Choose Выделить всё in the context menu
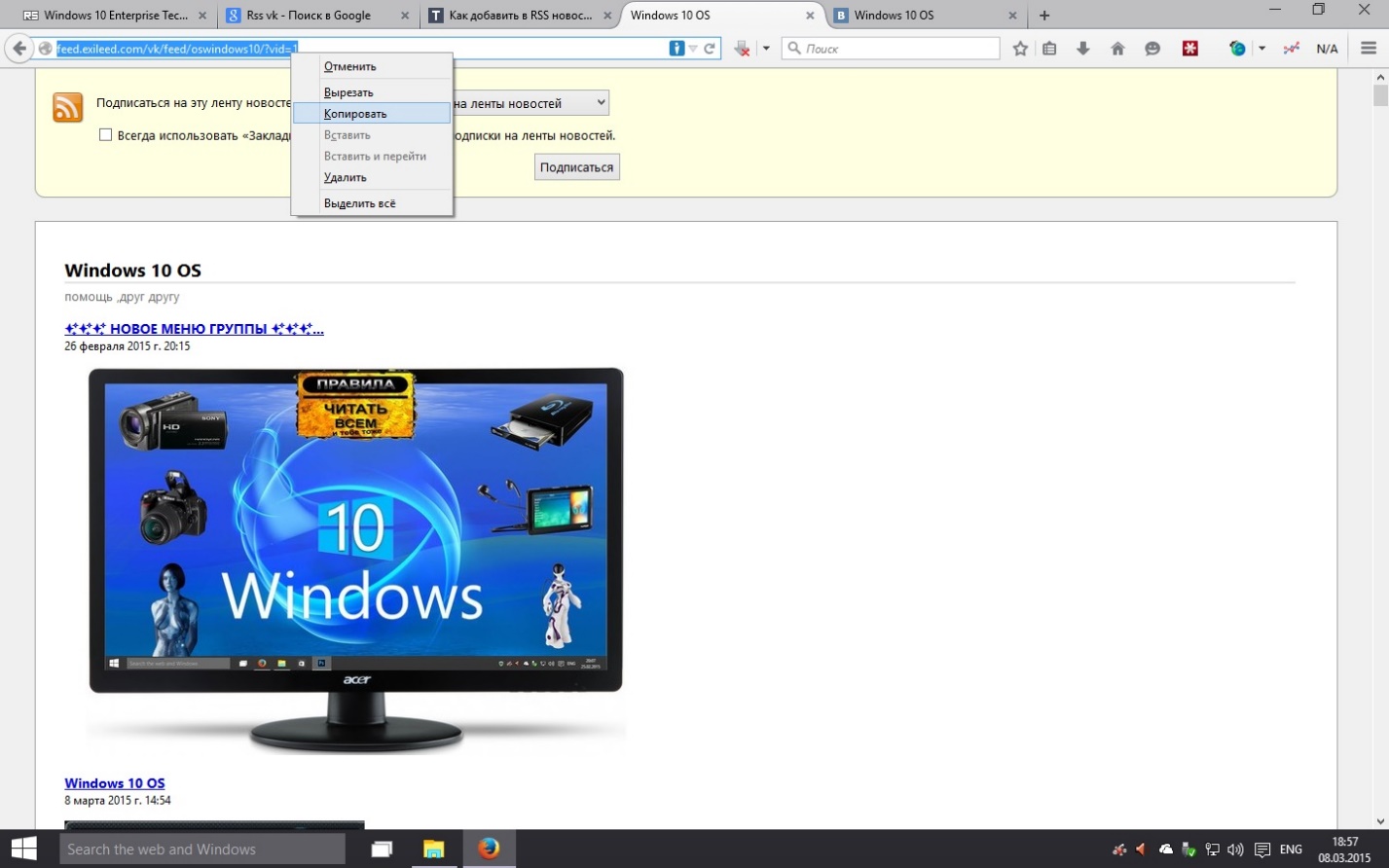The image size is (1389, 868). 372,203
